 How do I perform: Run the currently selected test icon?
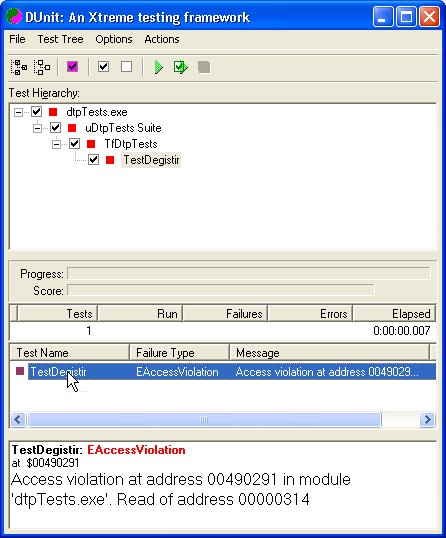pos(180,67)
